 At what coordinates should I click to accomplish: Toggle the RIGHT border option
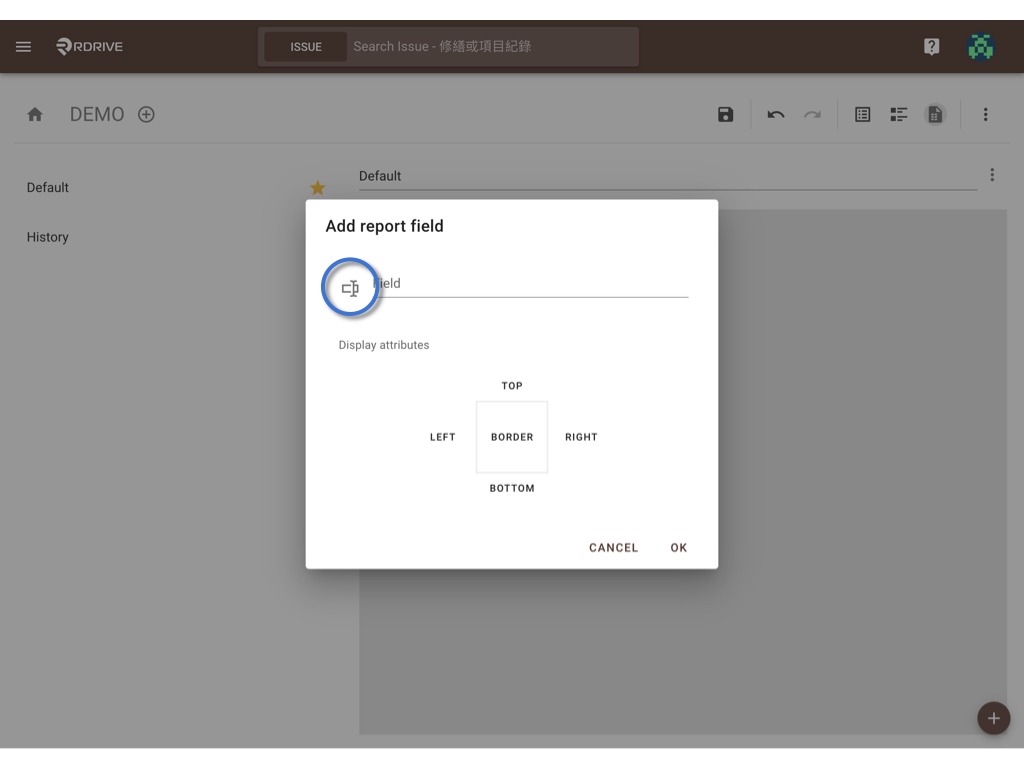(x=581, y=437)
